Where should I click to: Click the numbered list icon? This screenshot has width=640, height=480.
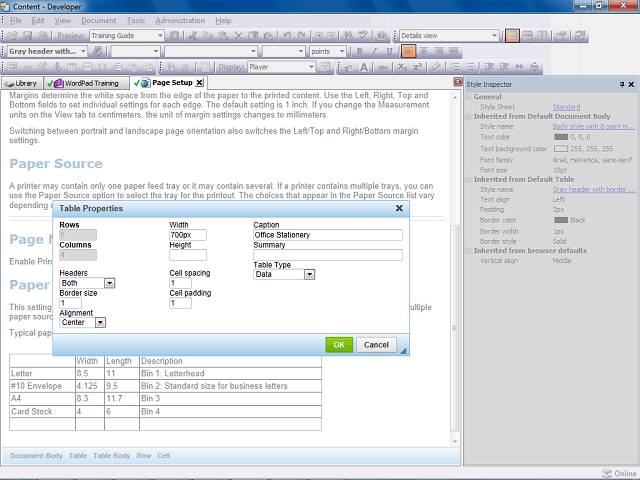point(455,67)
